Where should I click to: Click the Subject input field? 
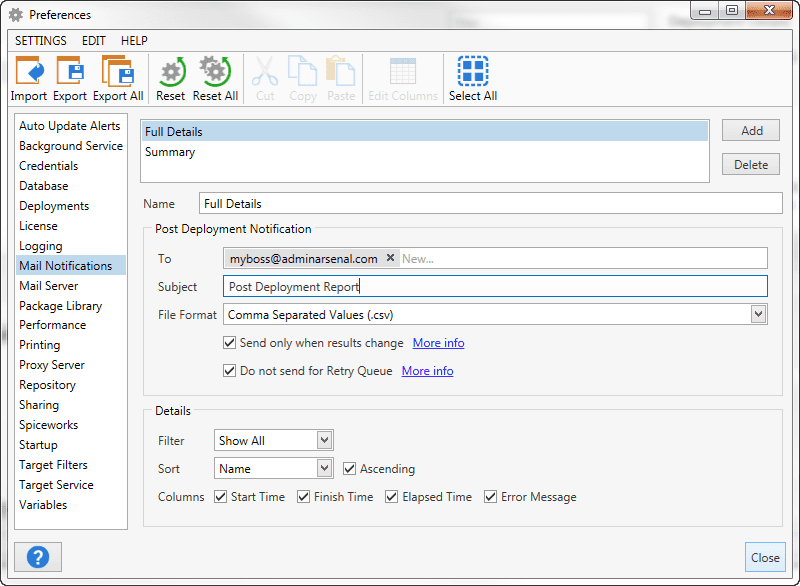coord(495,287)
